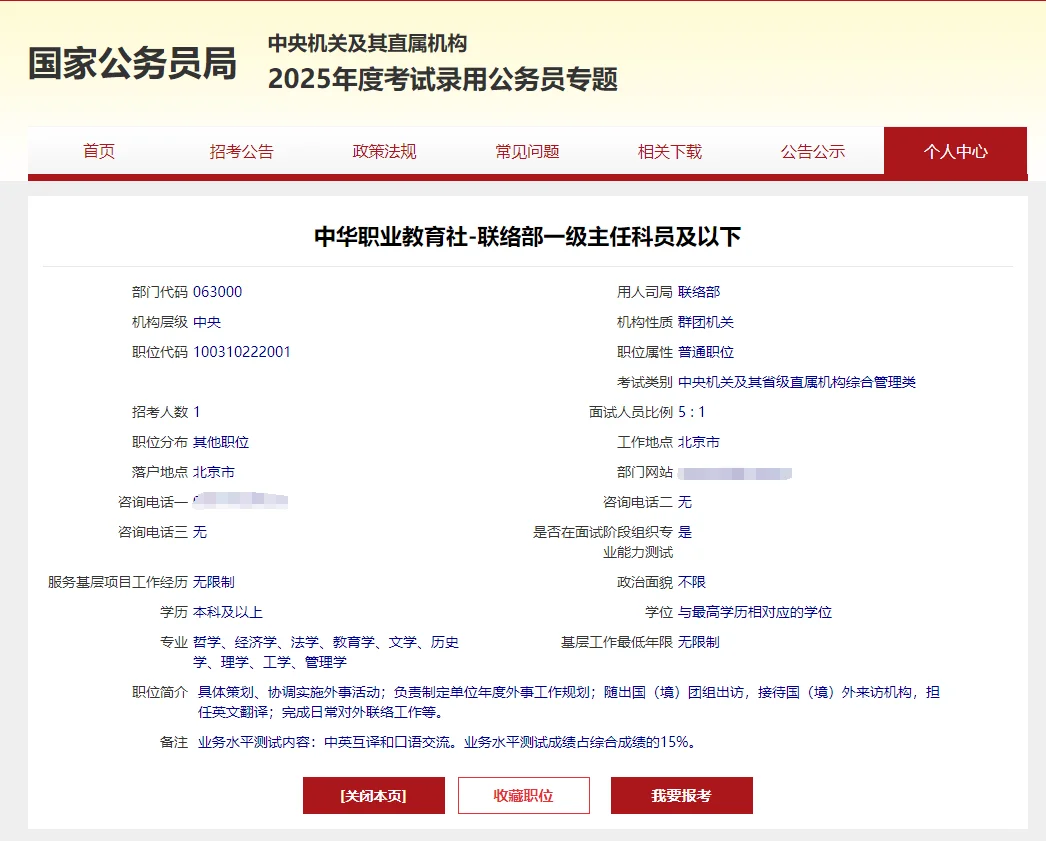1046x841 pixels.
Task: Click the blurred 咨询电话一 number
Action: point(240,500)
